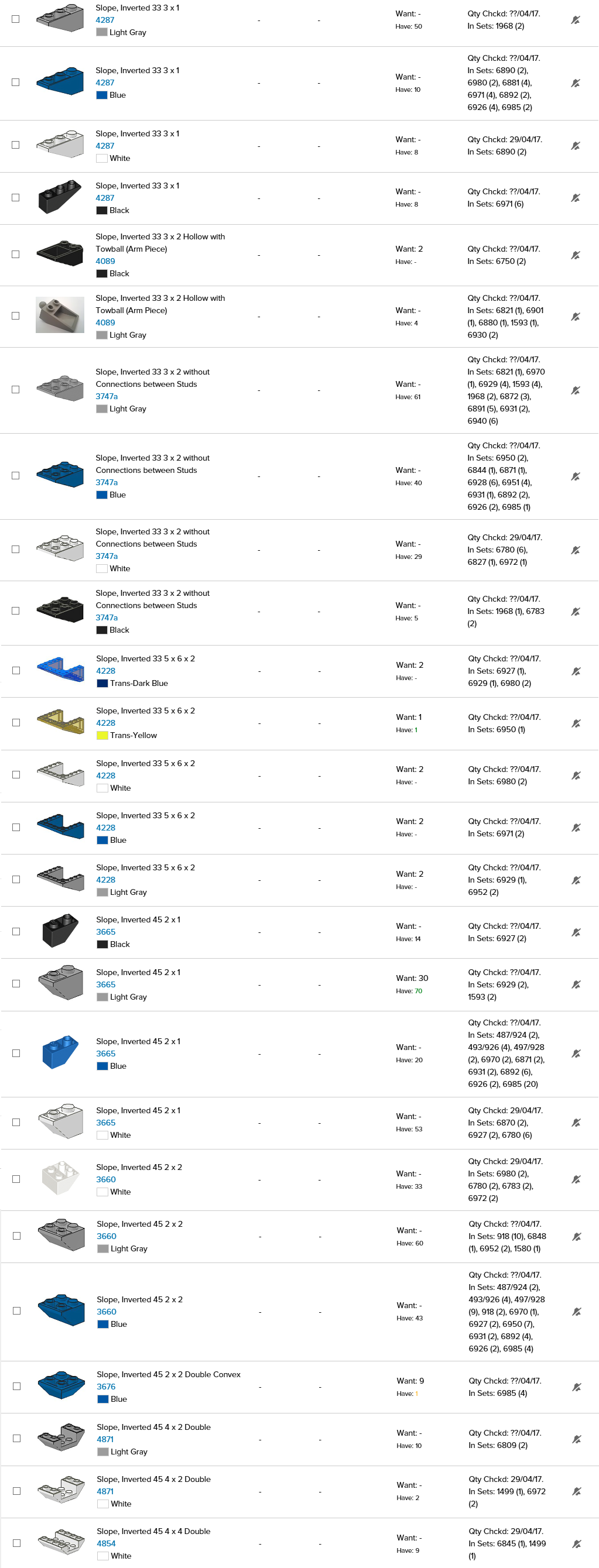Click the bell icon for Black 3665 slope
Viewport: 599px width, 1568px height.
pos(576,932)
